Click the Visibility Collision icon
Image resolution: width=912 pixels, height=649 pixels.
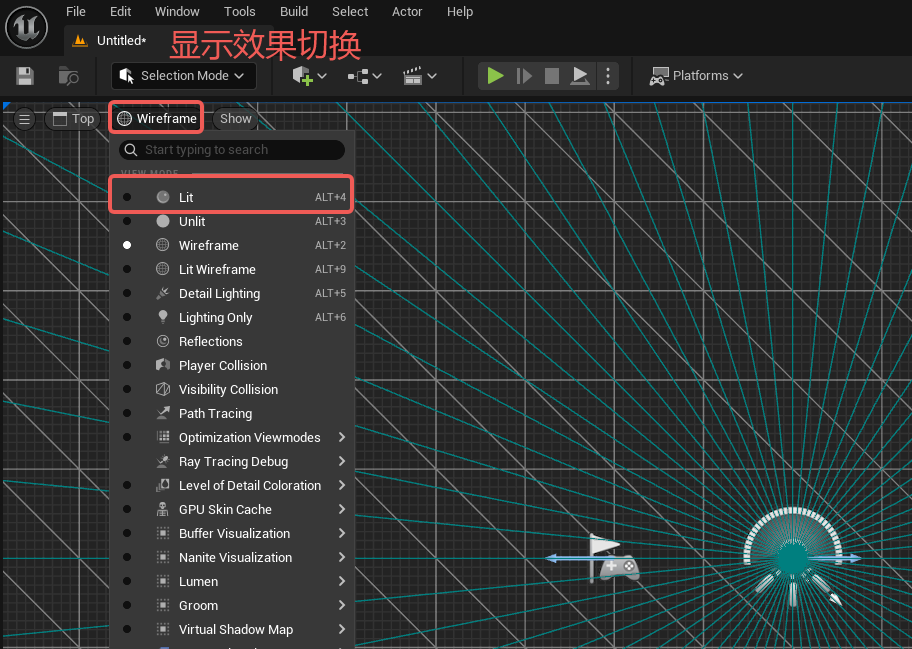click(163, 389)
